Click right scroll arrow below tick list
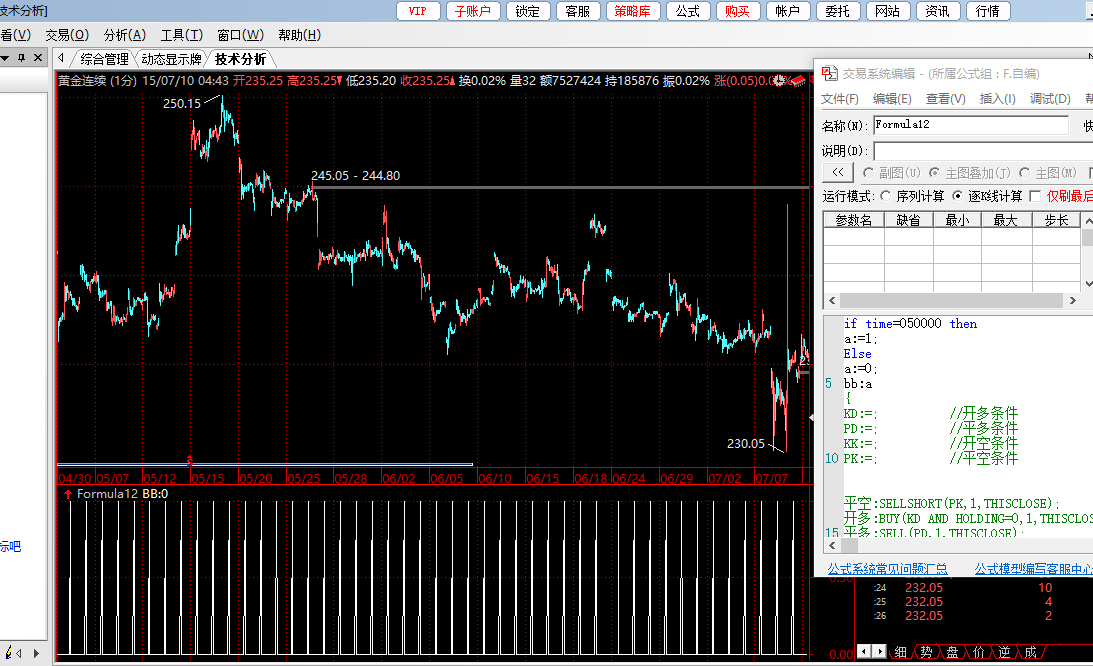The height and width of the screenshot is (666, 1093). coord(880,652)
